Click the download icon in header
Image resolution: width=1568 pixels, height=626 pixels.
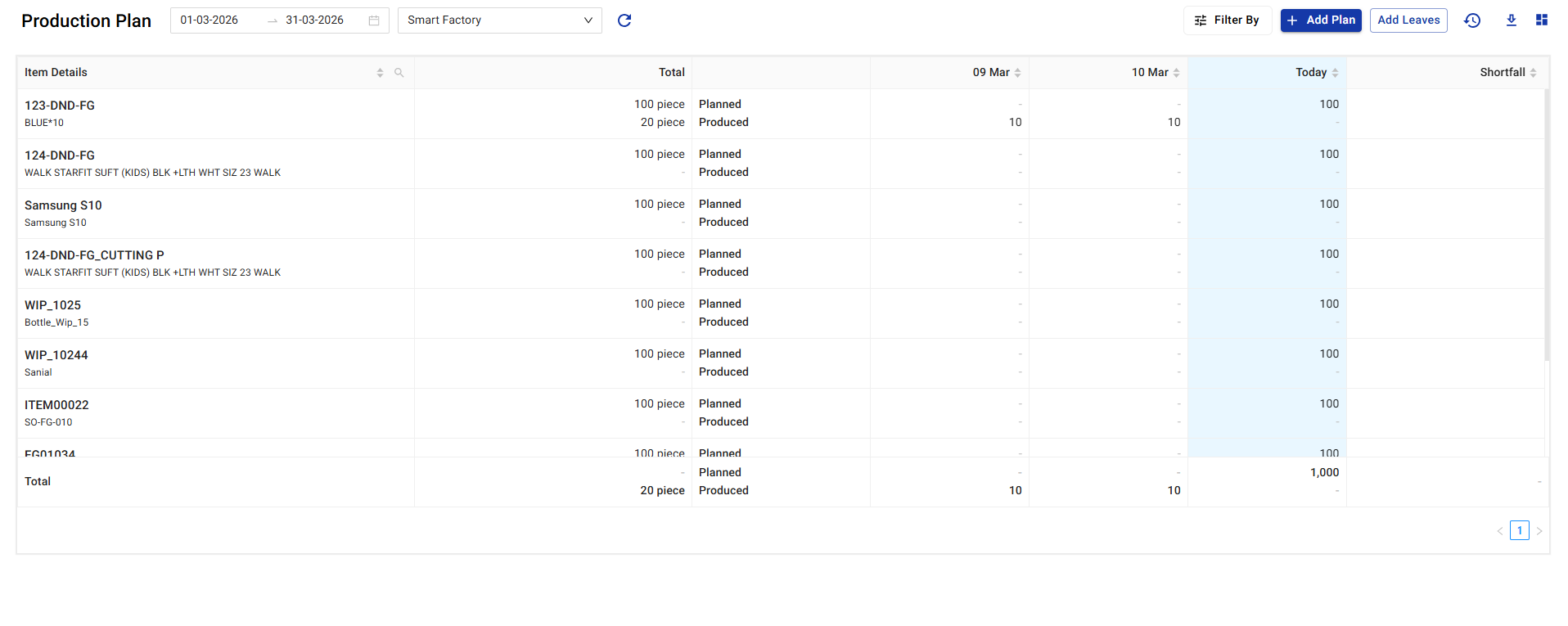(x=1512, y=20)
